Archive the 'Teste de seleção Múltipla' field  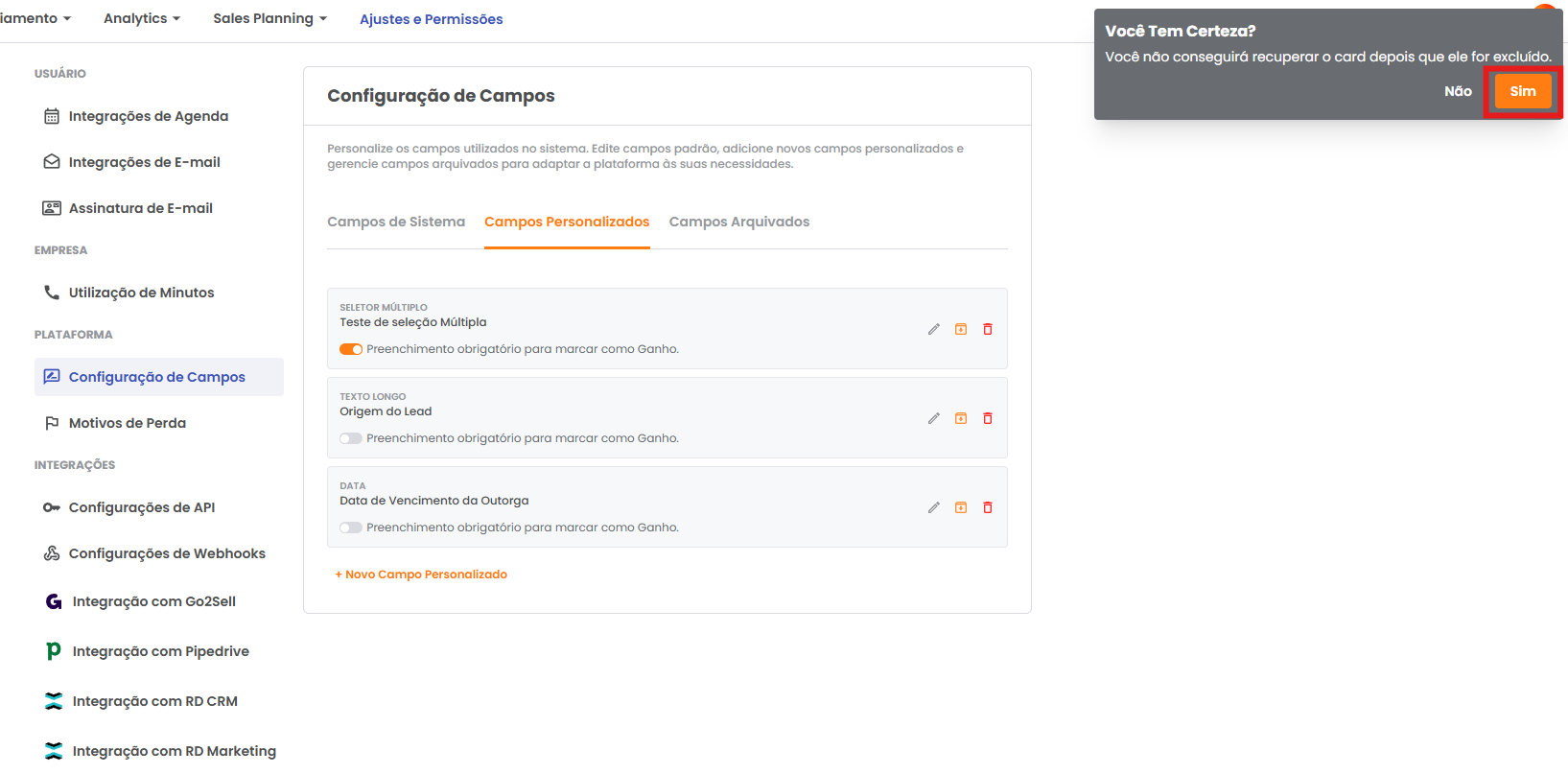click(x=960, y=329)
